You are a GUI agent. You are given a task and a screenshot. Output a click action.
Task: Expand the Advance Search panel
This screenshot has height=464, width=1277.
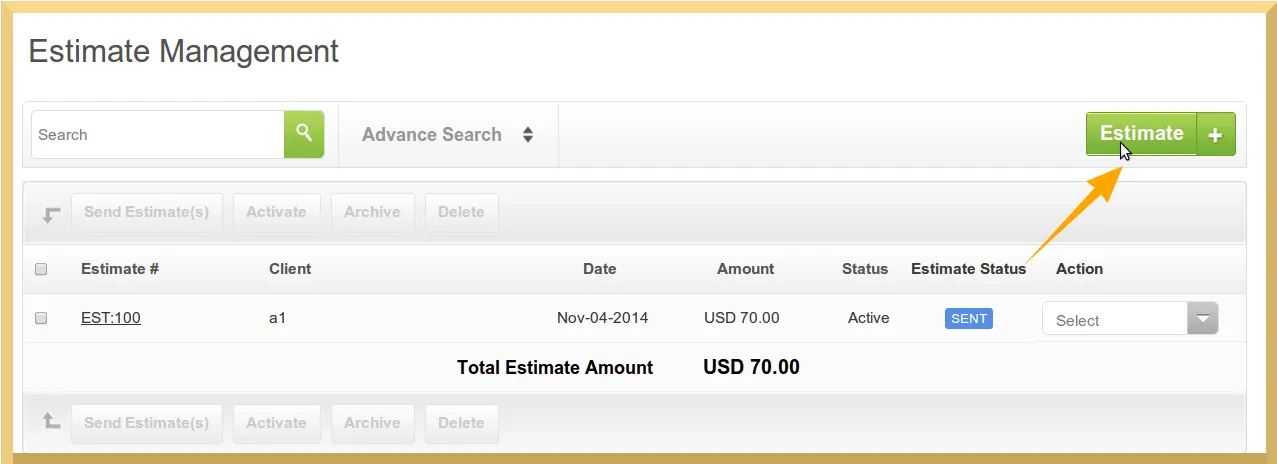point(448,134)
